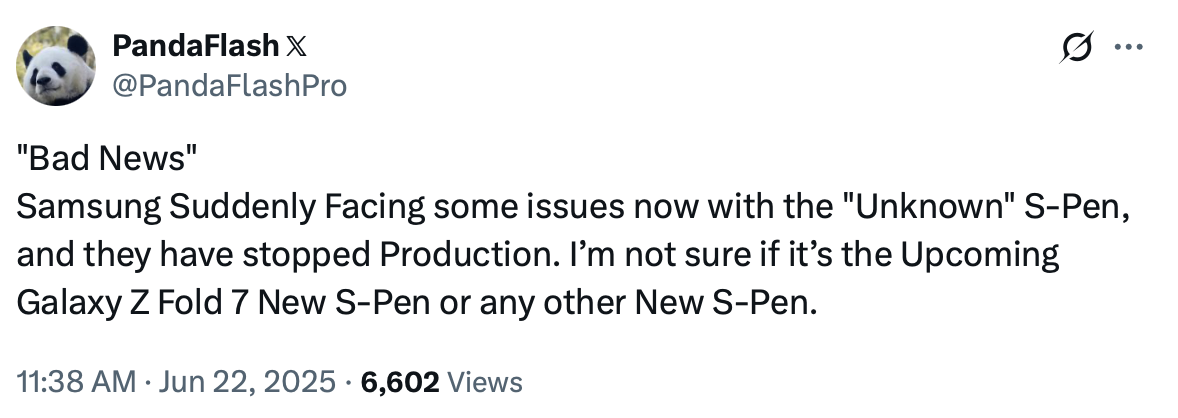This screenshot has width=1178, height=418.
Task: Open the PandaFlash display name link
Action: 195,46
